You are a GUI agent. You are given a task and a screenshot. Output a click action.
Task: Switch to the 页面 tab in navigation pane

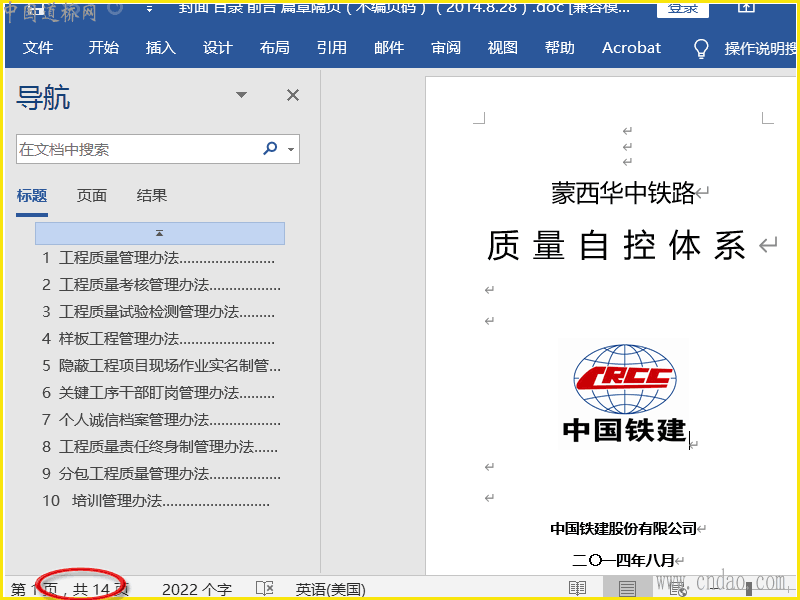(x=92, y=195)
